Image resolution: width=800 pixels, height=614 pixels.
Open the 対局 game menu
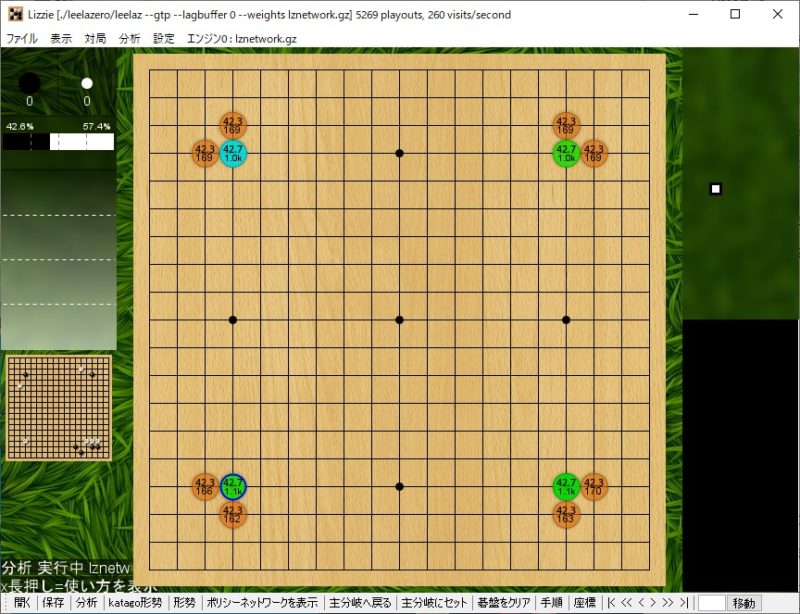tap(95, 39)
